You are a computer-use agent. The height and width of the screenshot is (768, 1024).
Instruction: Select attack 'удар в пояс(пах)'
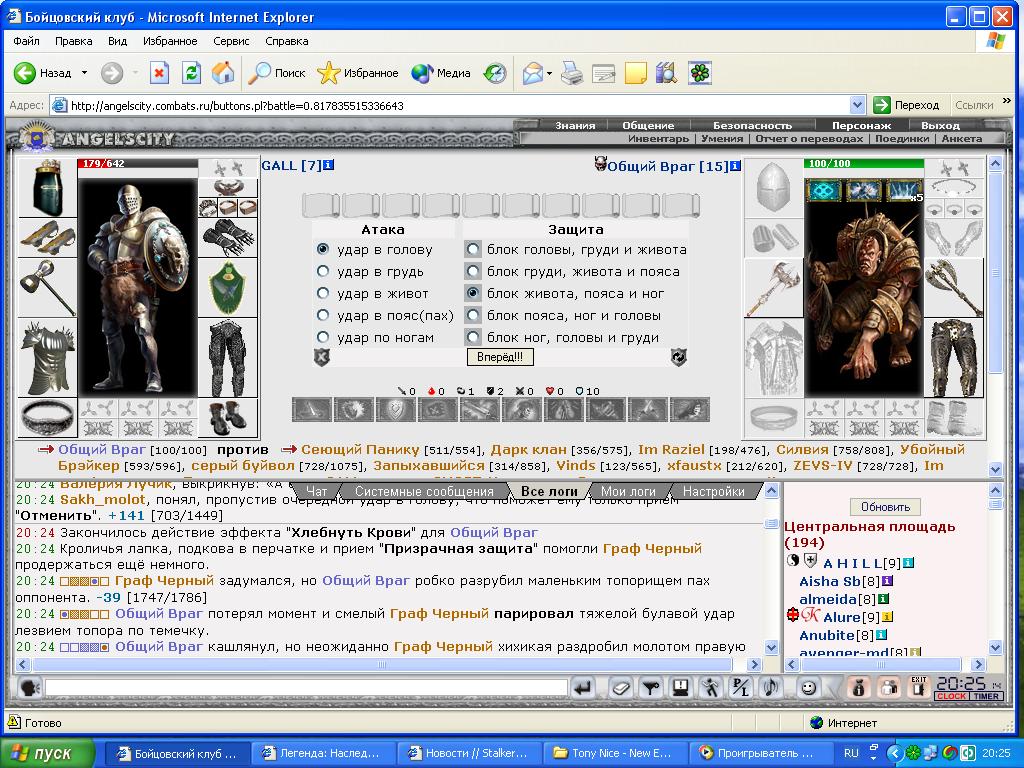coord(323,315)
